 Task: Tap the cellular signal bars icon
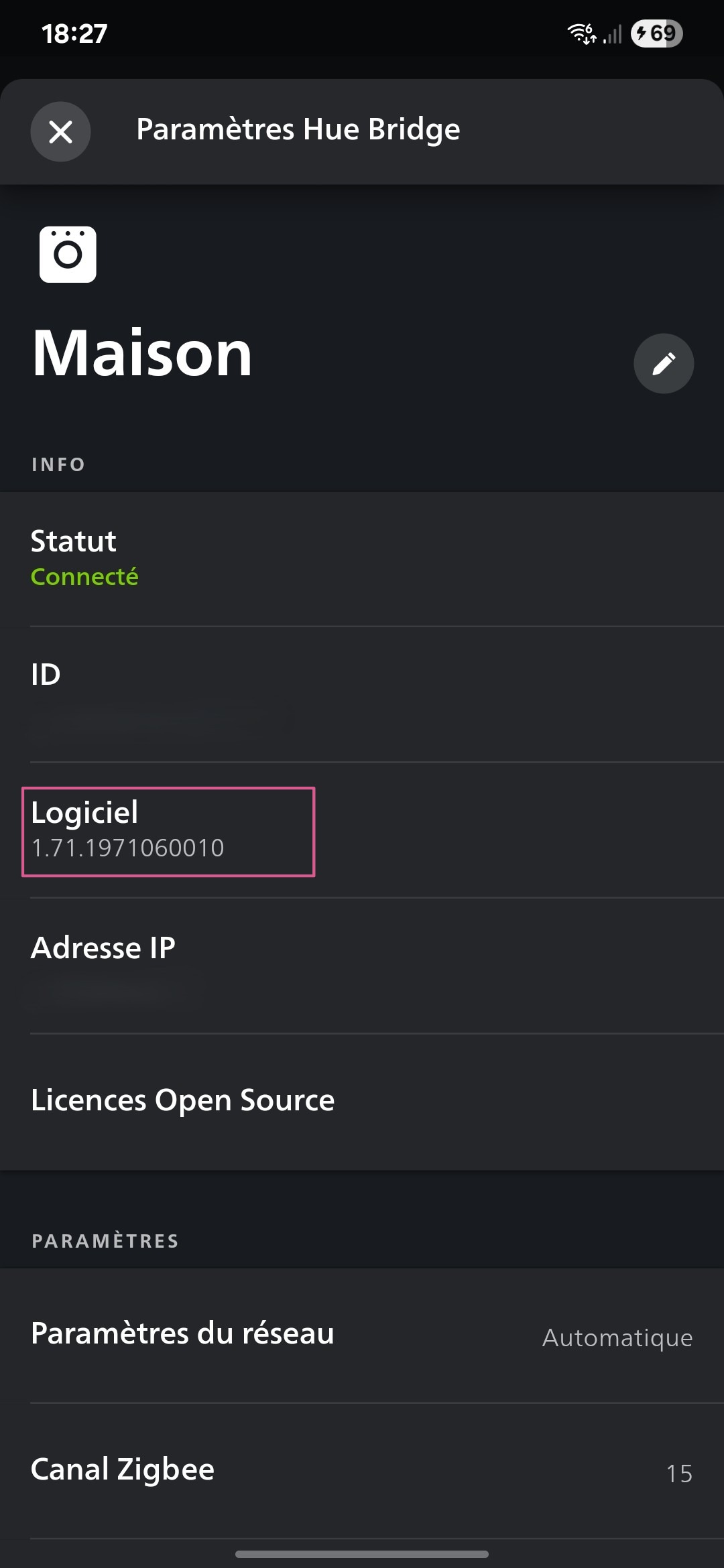613,34
